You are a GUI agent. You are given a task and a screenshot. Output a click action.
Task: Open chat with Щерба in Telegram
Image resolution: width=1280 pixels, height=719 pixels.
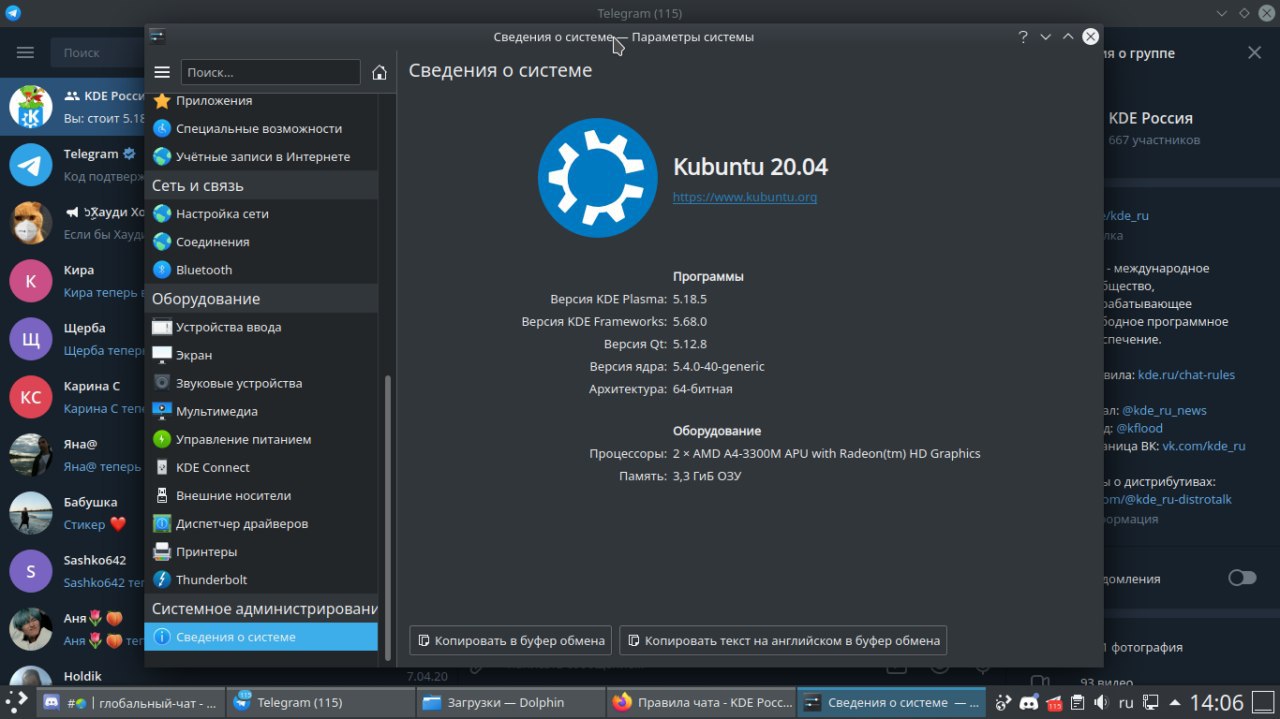tap(72, 339)
